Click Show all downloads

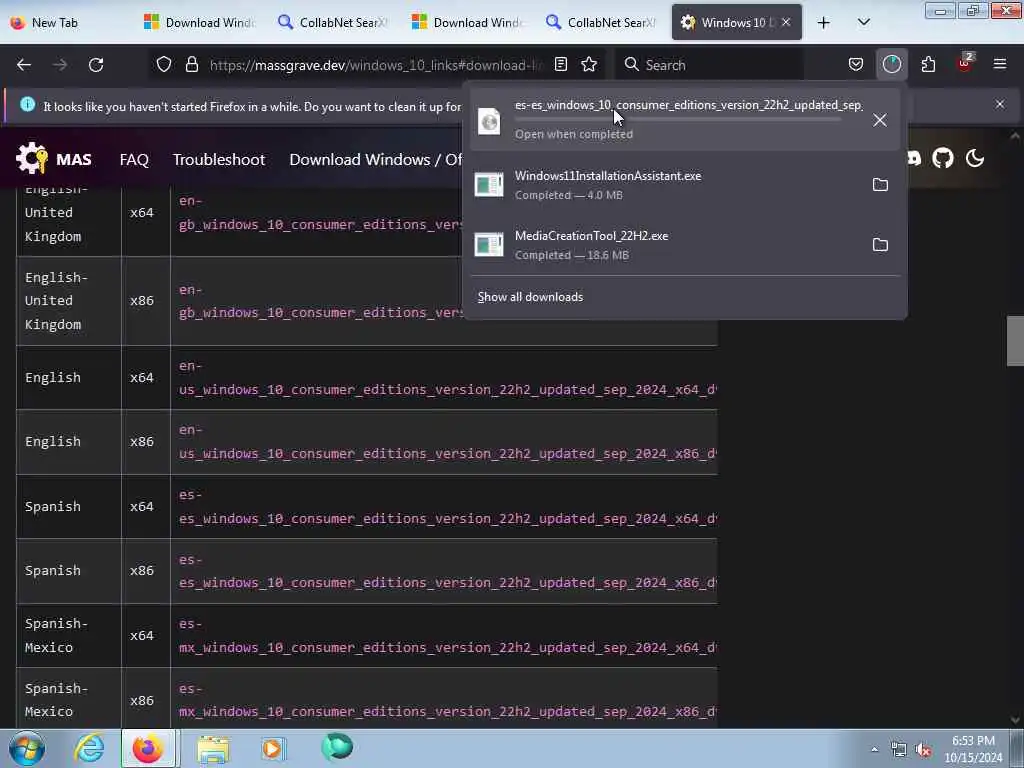coord(530,297)
